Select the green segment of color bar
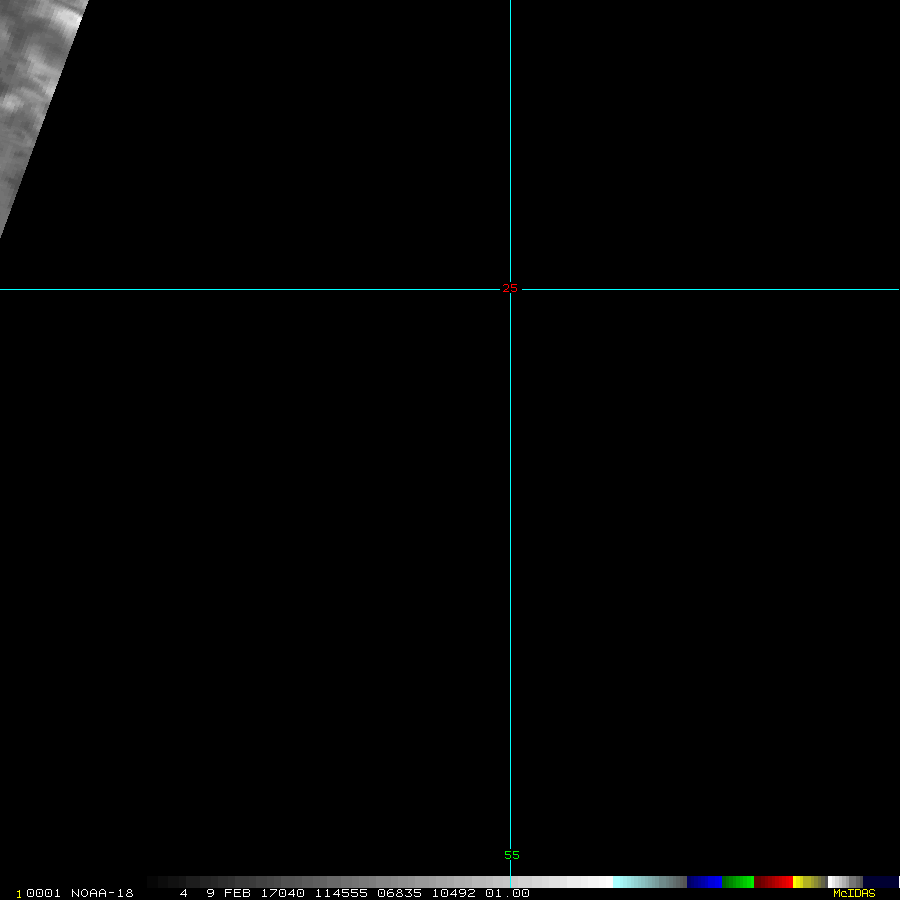 pos(738,882)
